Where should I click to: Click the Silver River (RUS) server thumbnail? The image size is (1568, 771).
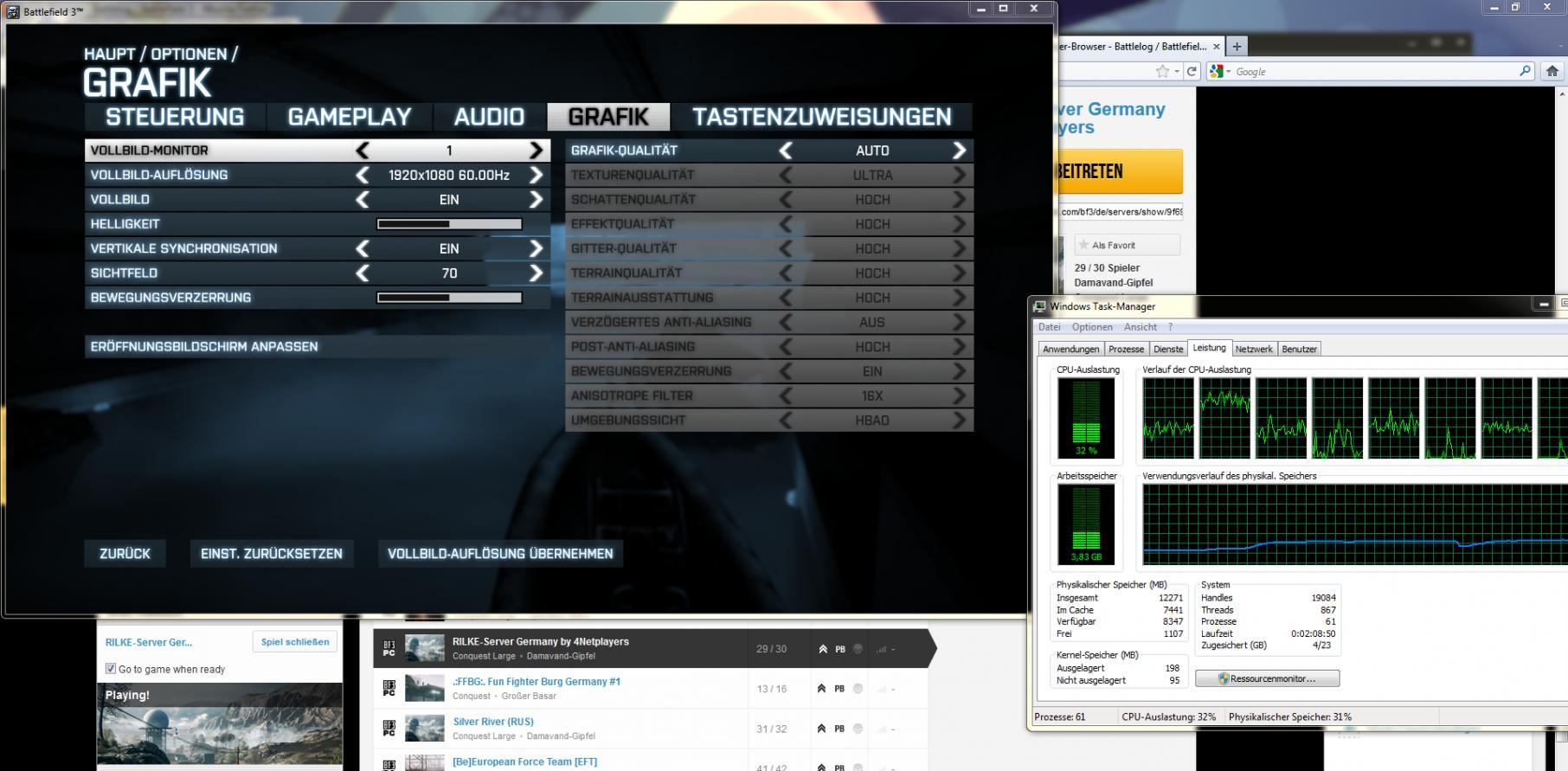click(x=424, y=729)
